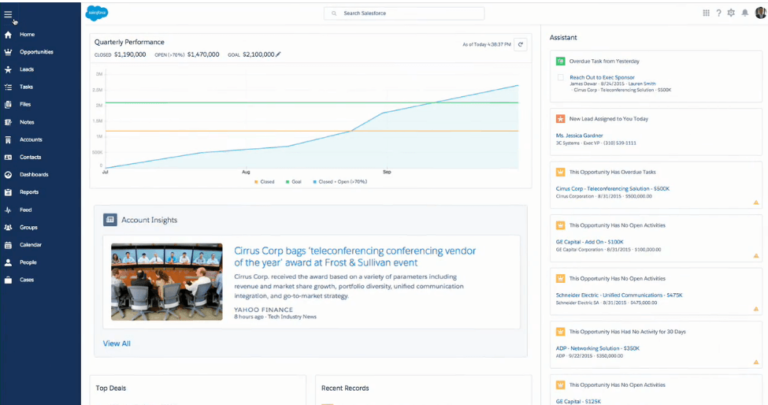
Task: Click the closed amount $1,190,000
Action: tap(130, 54)
